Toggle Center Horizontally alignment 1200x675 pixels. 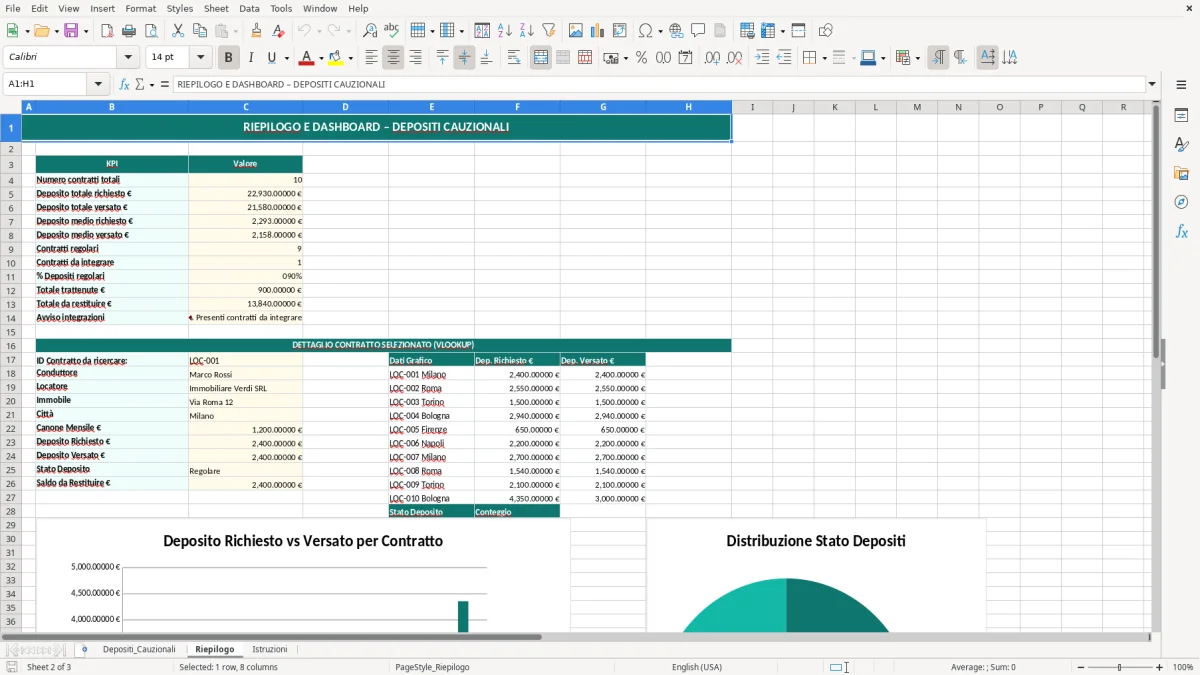pos(393,58)
